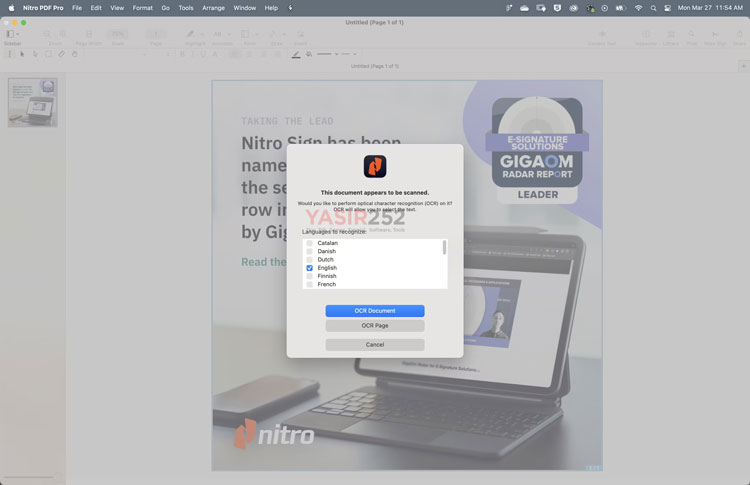Check the Dutch language checkbox
750x485 pixels.
(309, 259)
